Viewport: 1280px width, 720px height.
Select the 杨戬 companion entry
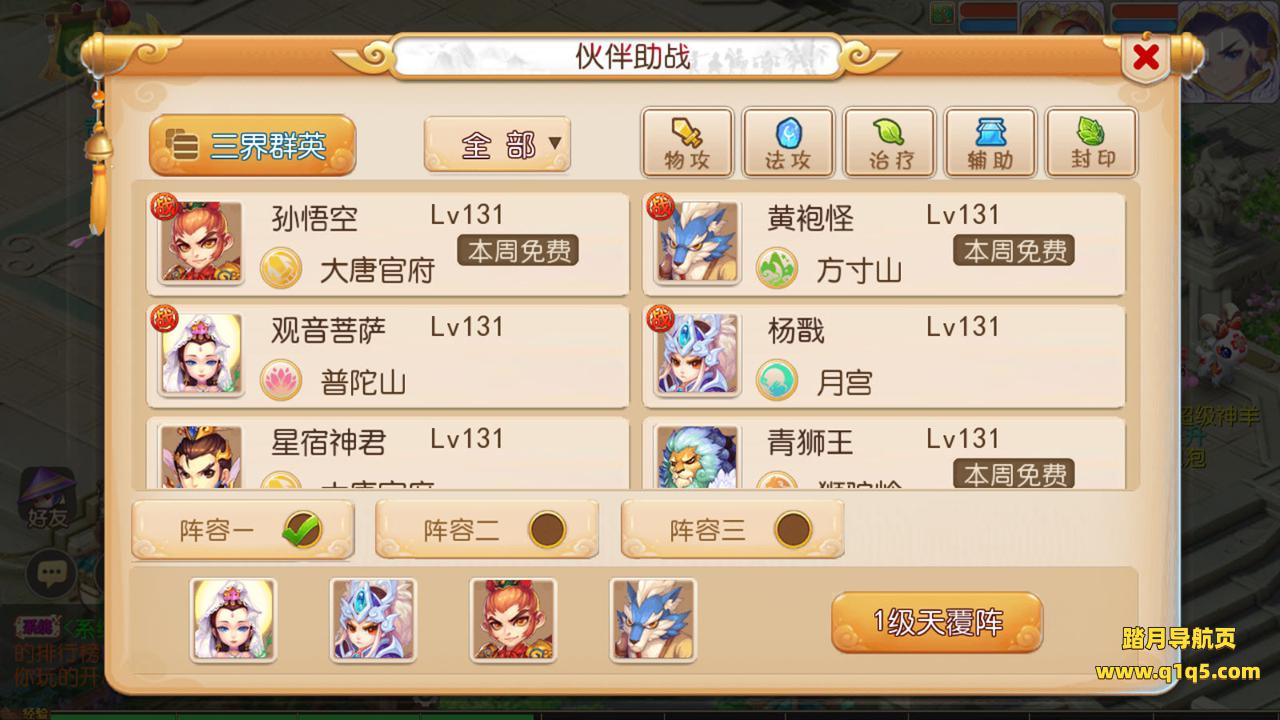pos(884,355)
